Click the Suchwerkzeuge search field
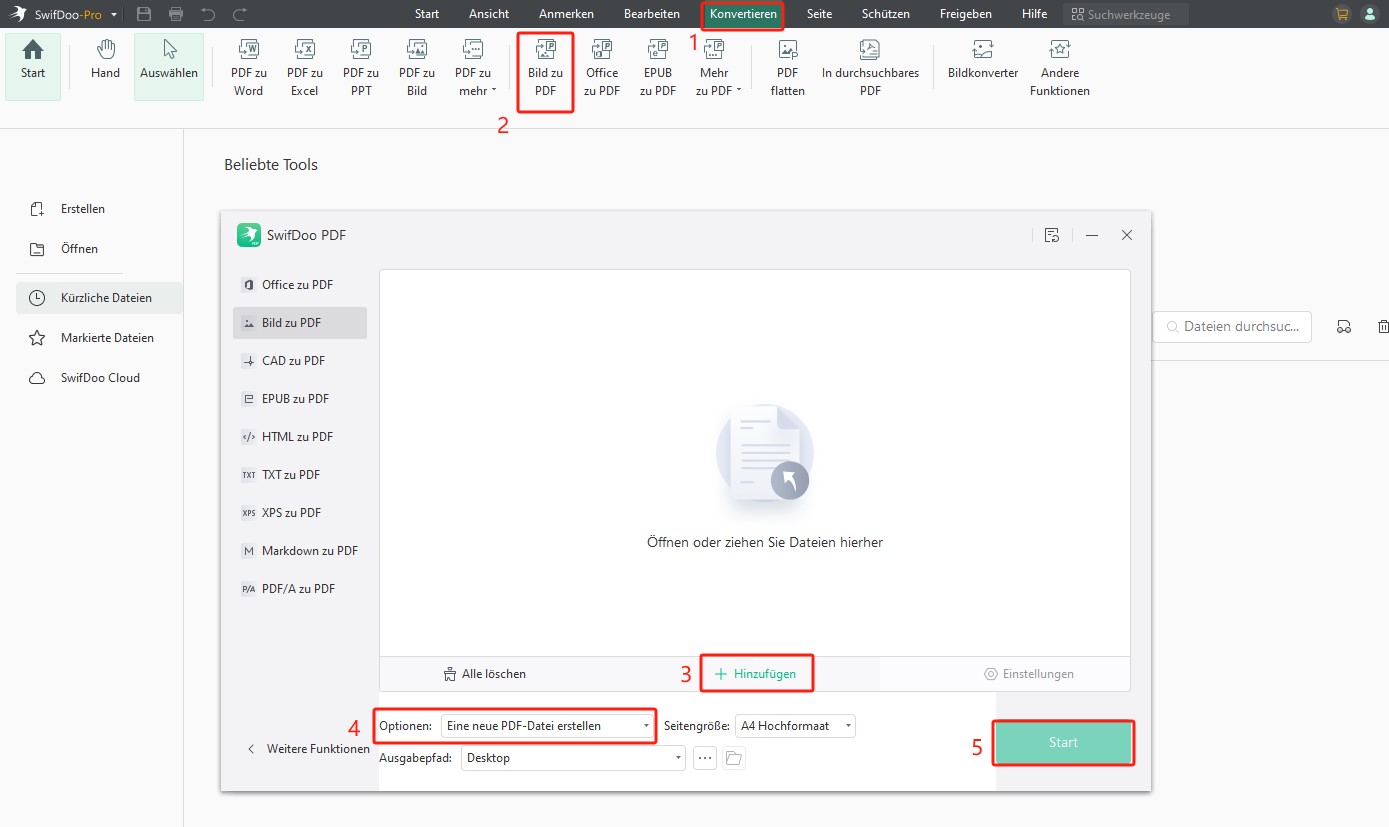Viewport: 1389px width, 827px height. click(1126, 15)
